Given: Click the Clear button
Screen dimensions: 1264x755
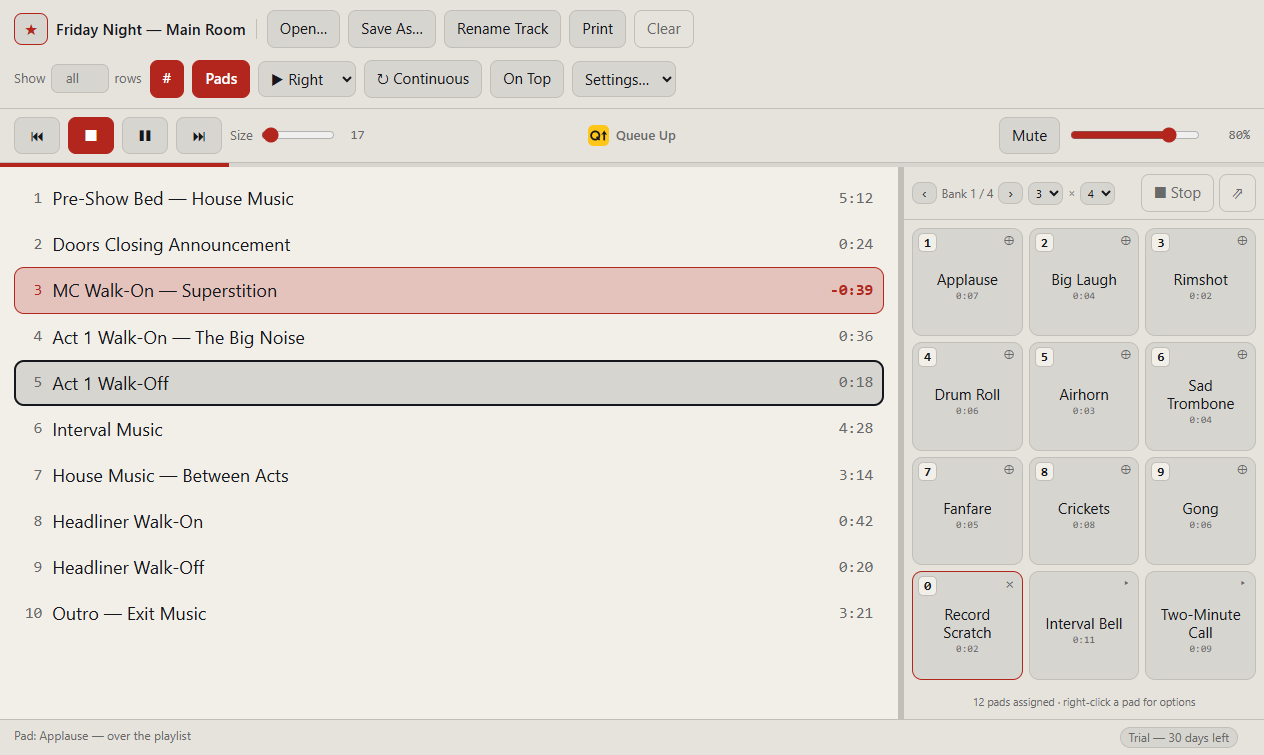Looking at the screenshot, I should 664,29.
